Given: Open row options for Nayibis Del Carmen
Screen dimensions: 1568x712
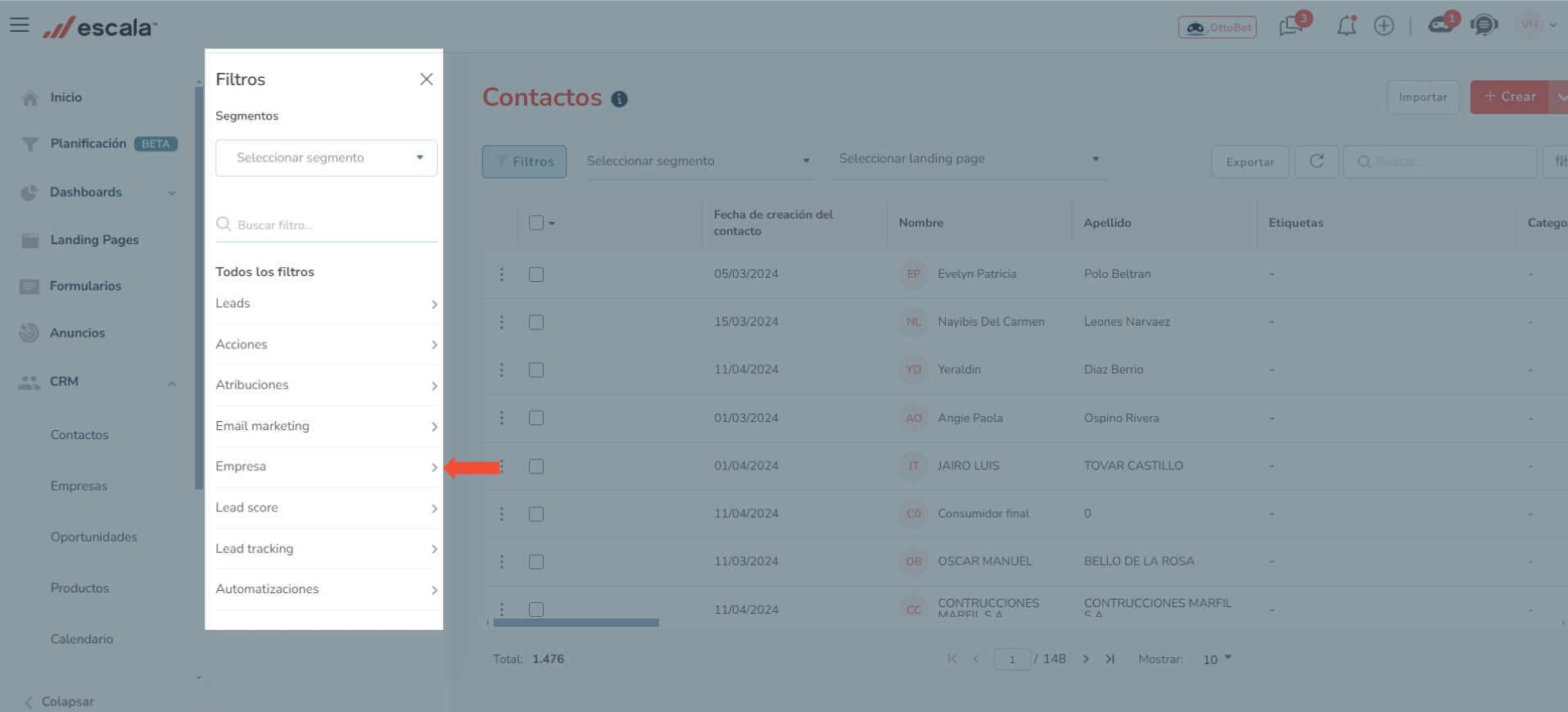Looking at the screenshot, I should 502,322.
